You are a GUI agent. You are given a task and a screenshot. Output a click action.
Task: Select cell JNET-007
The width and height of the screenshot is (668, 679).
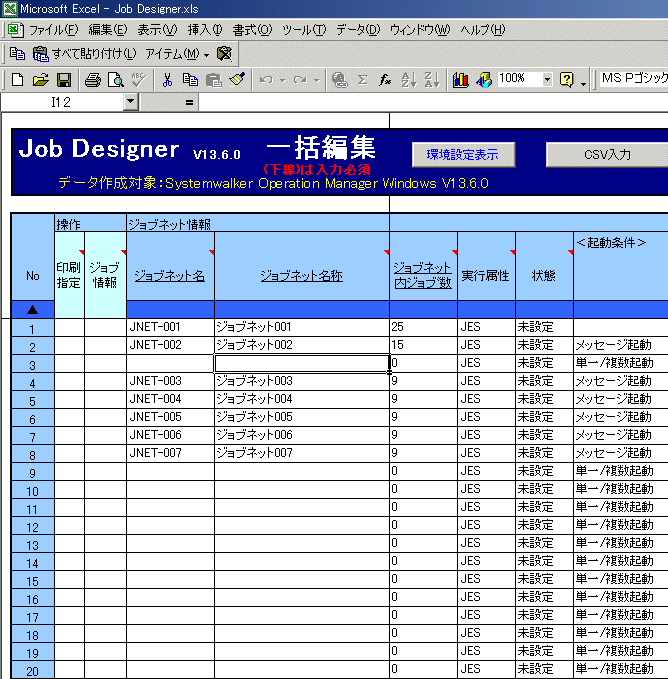170,453
